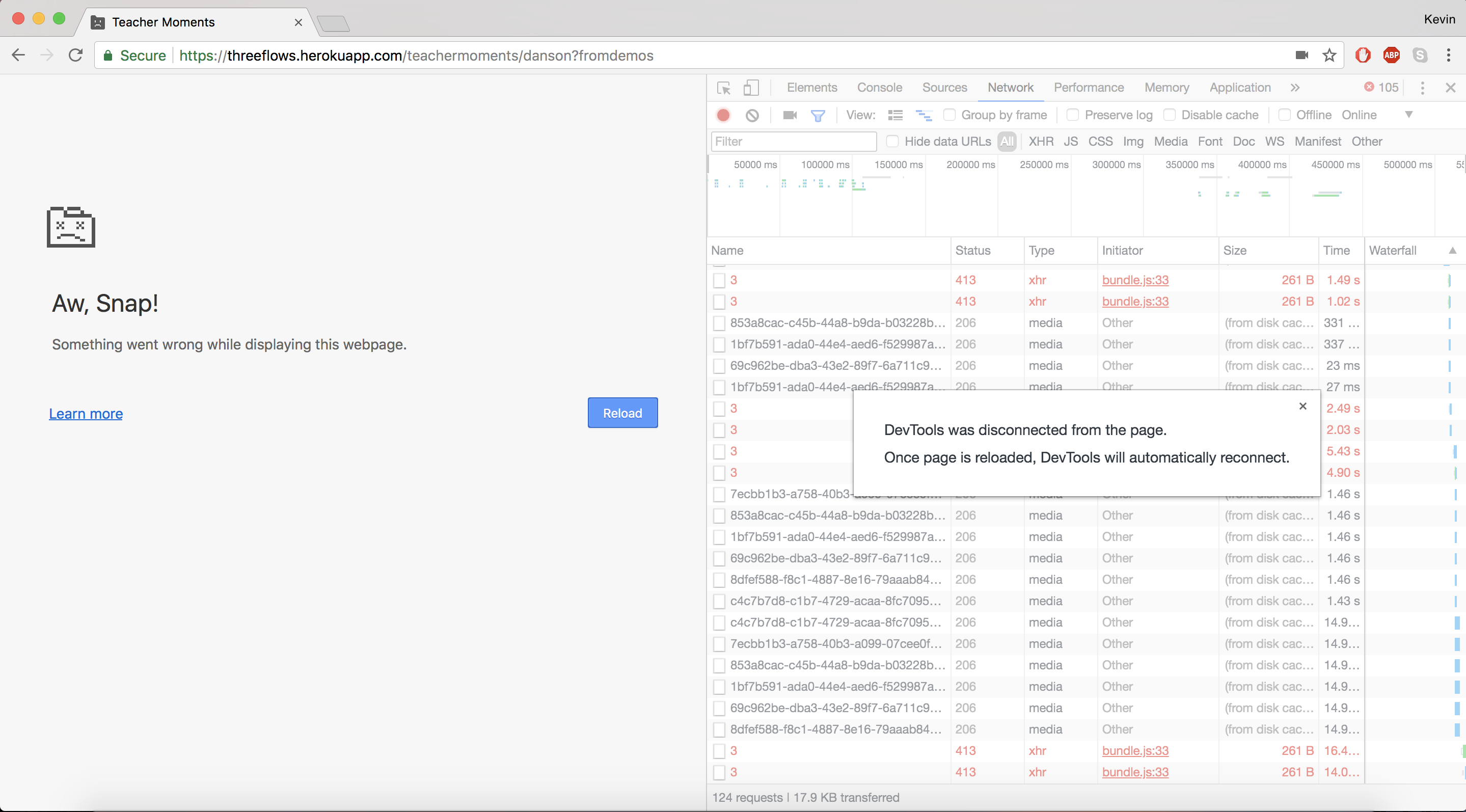Open the Learn more link
This screenshot has width=1466, height=812.
(86, 414)
